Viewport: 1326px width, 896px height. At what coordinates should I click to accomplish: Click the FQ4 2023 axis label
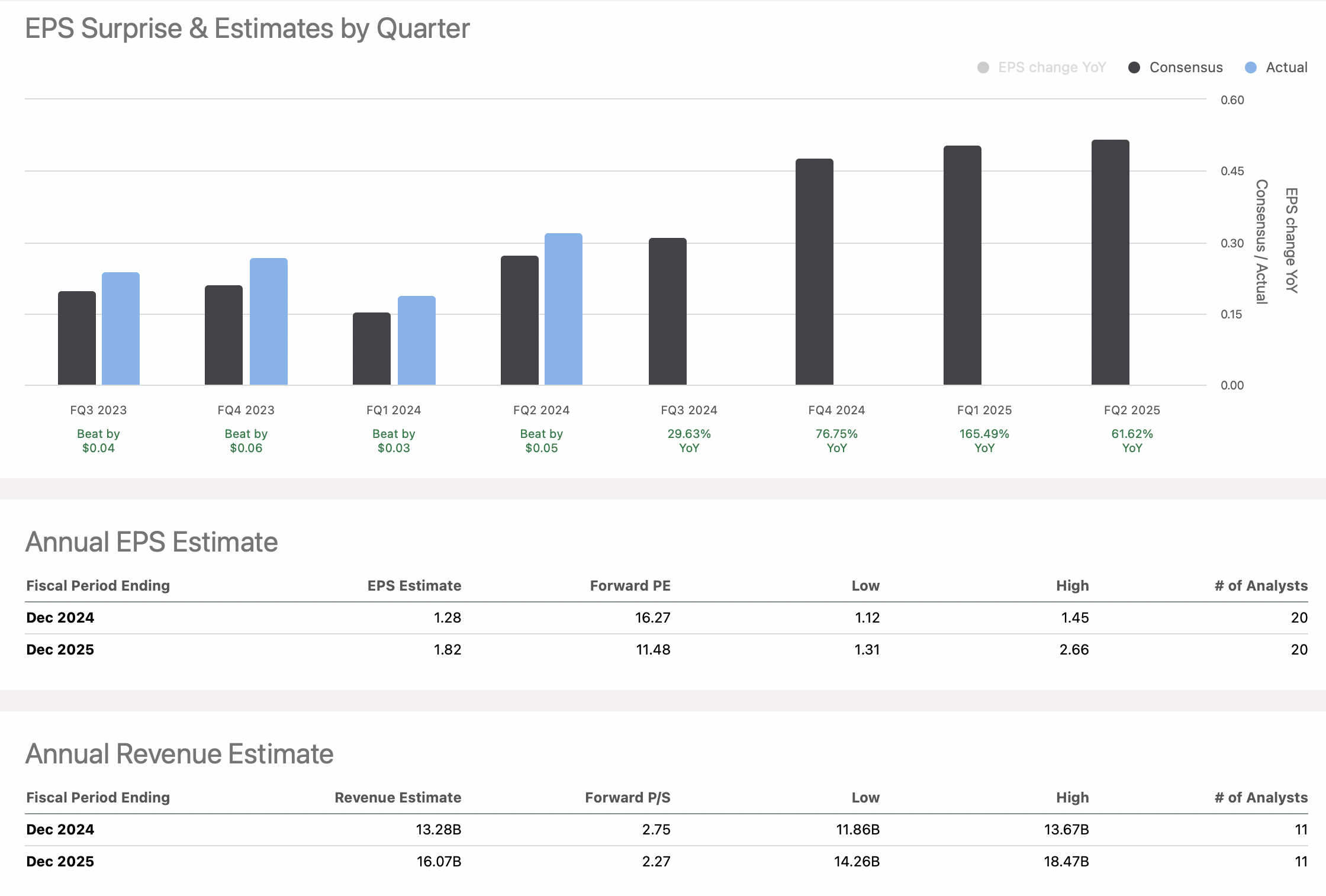[246, 410]
